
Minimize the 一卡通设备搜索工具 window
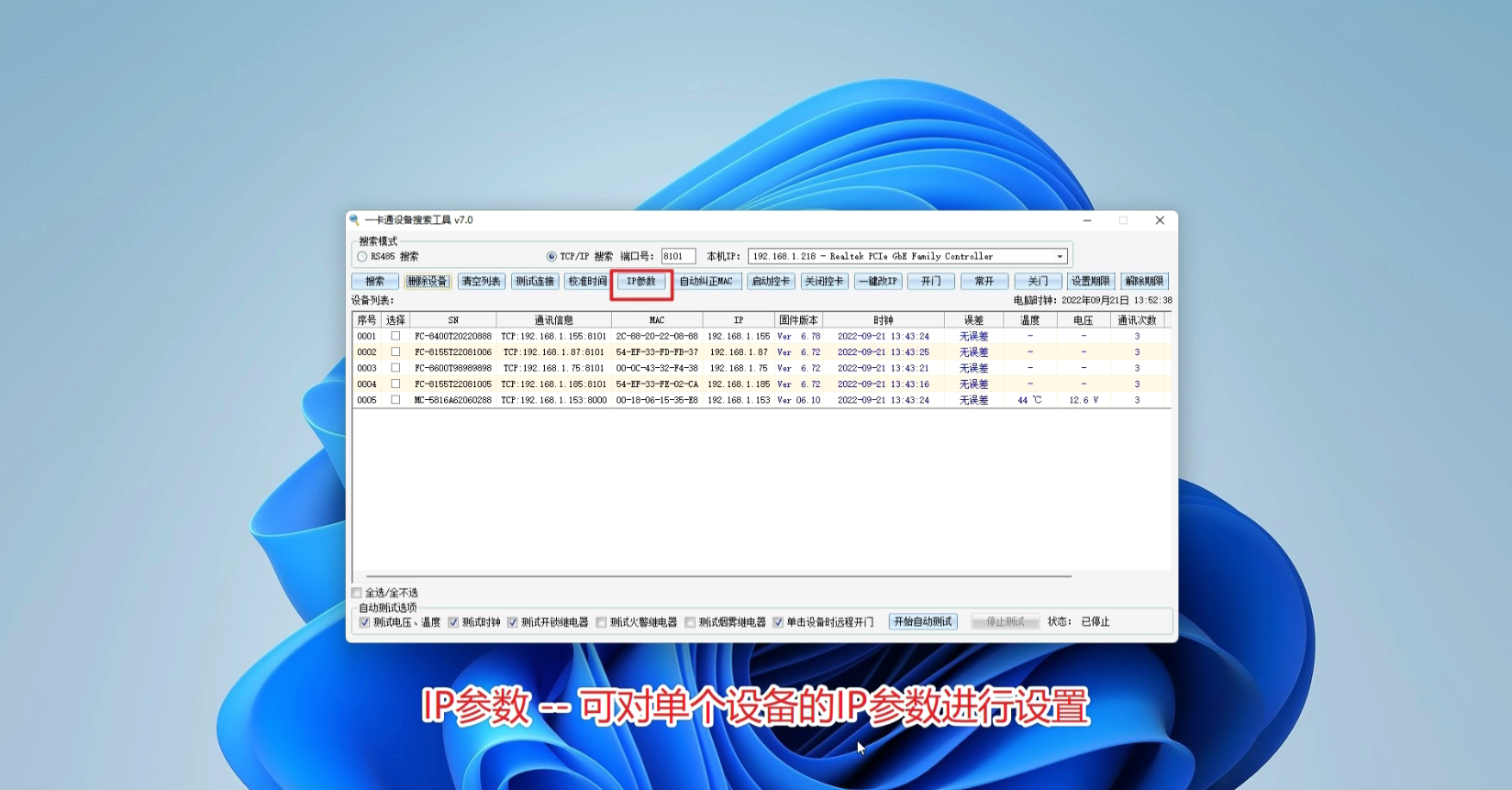tap(1087, 220)
